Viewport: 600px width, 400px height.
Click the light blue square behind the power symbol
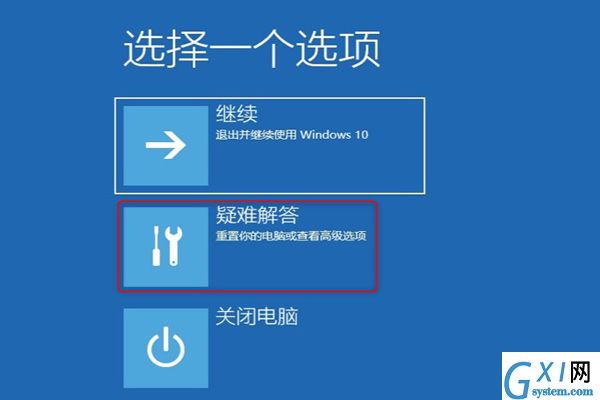166,348
